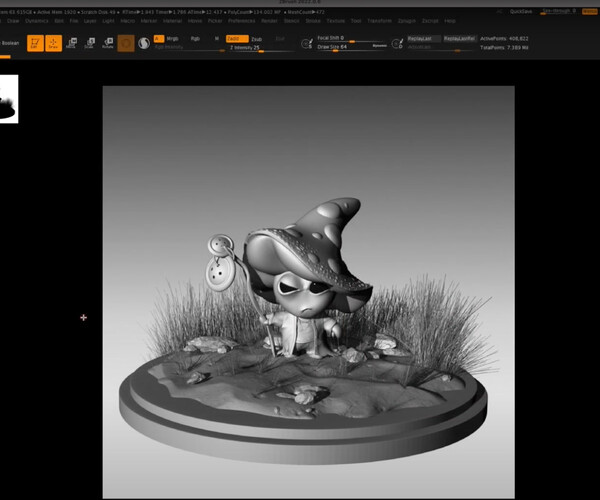The height and width of the screenshot is (500, 600).
Task: Open the Draw menu
Action: click(13, 21)
